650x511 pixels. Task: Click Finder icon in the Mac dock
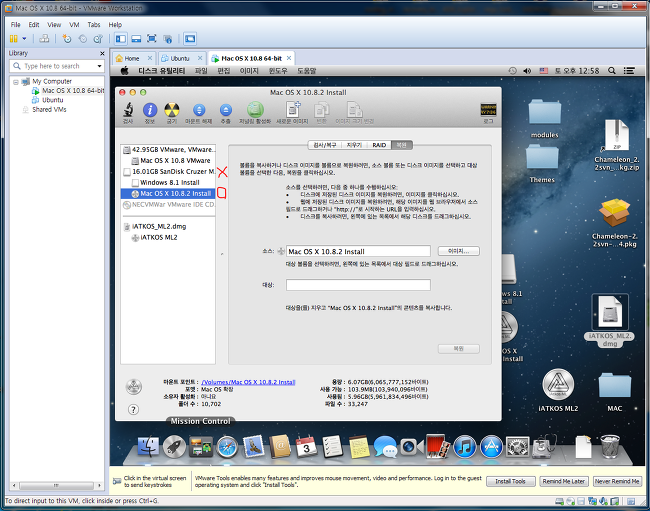click(x=148, y=446)
